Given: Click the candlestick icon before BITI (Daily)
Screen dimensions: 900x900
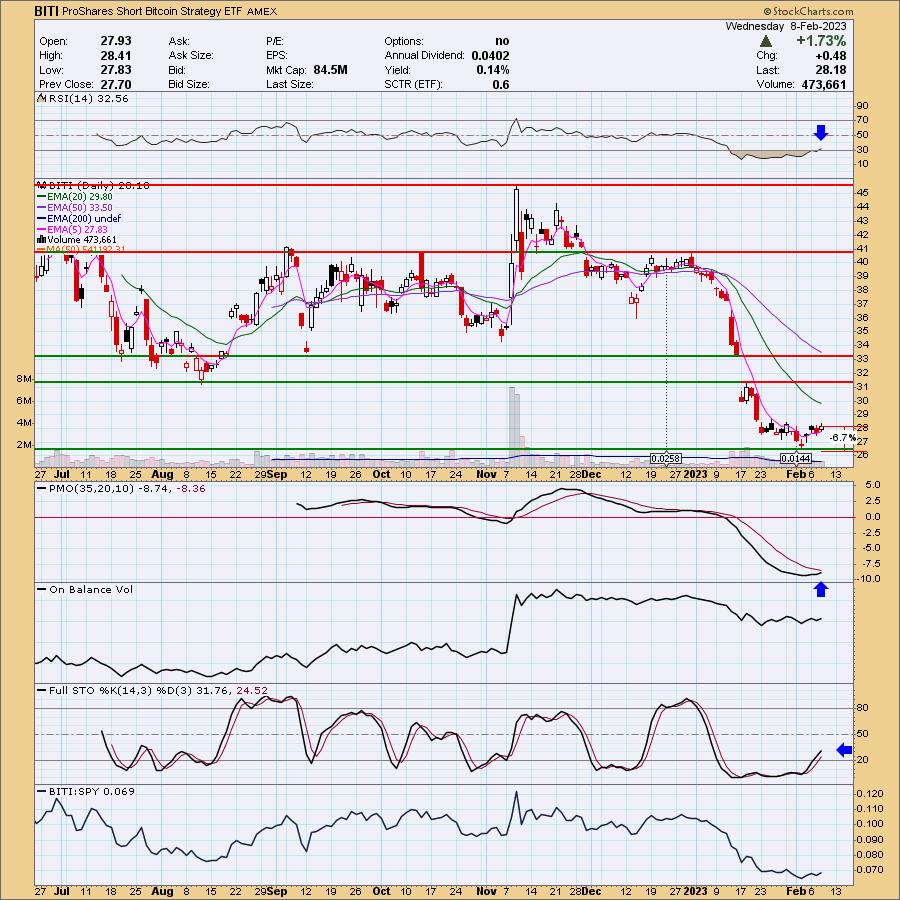Looking at the screenshot, I should [x=42, y=185].
